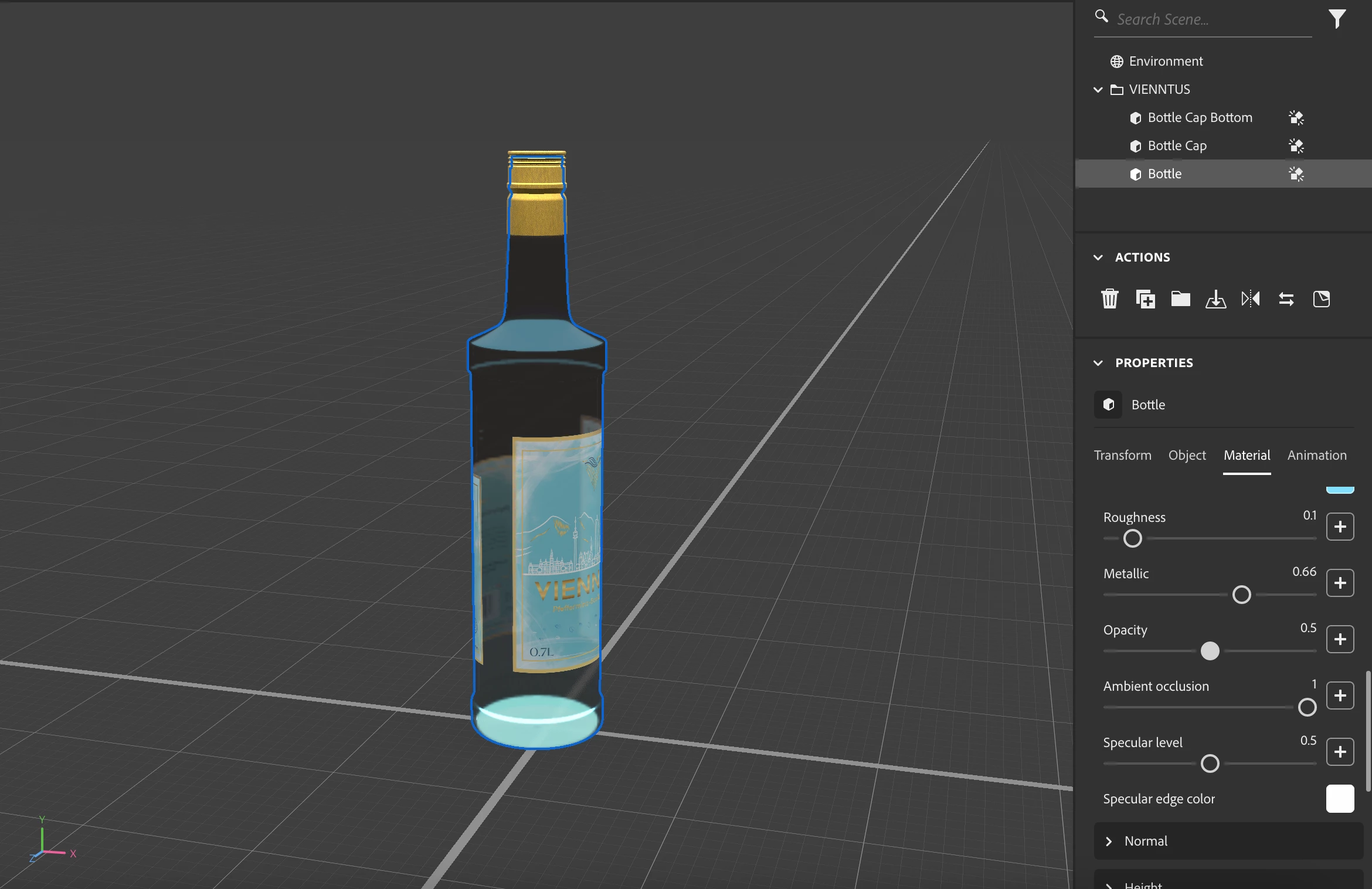Click the trash delete action icon
This screenshot has height=889, width=1372.
tap(1109, 299)
